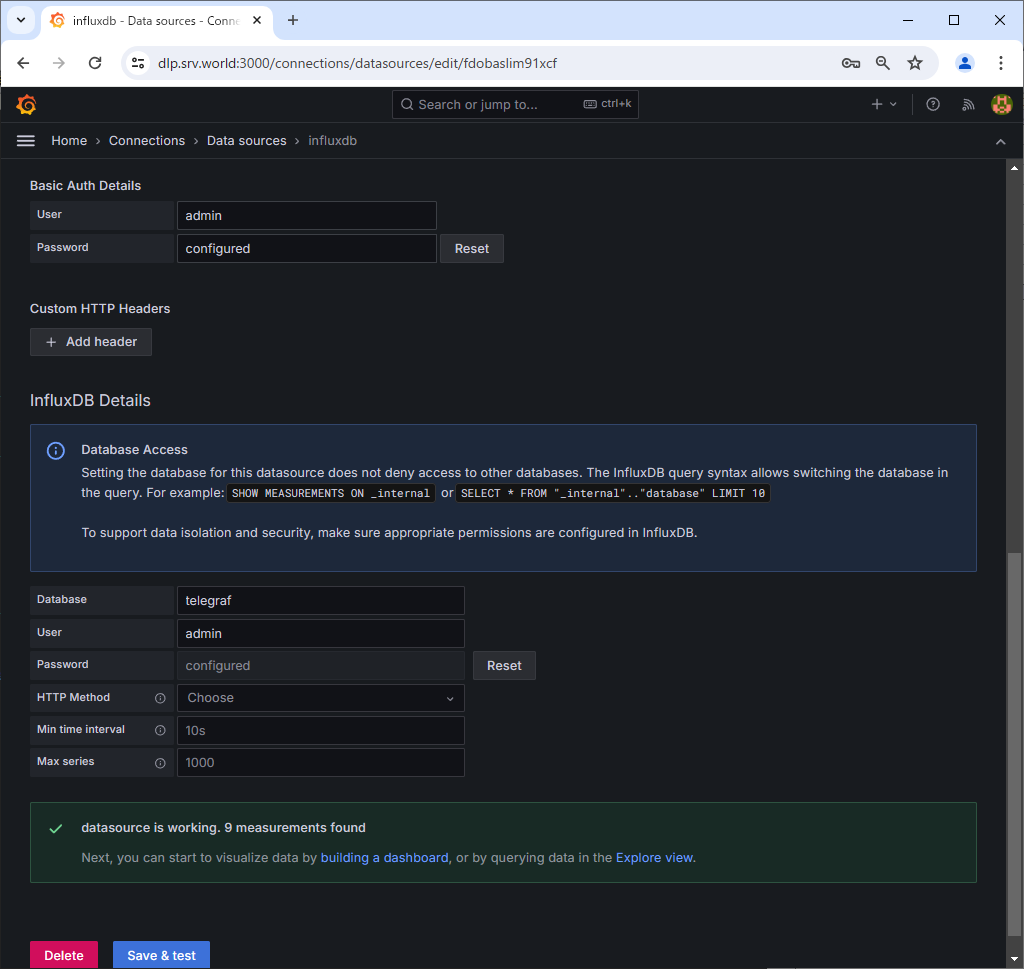Open the tab search dropdown arrow

[21, 20]
